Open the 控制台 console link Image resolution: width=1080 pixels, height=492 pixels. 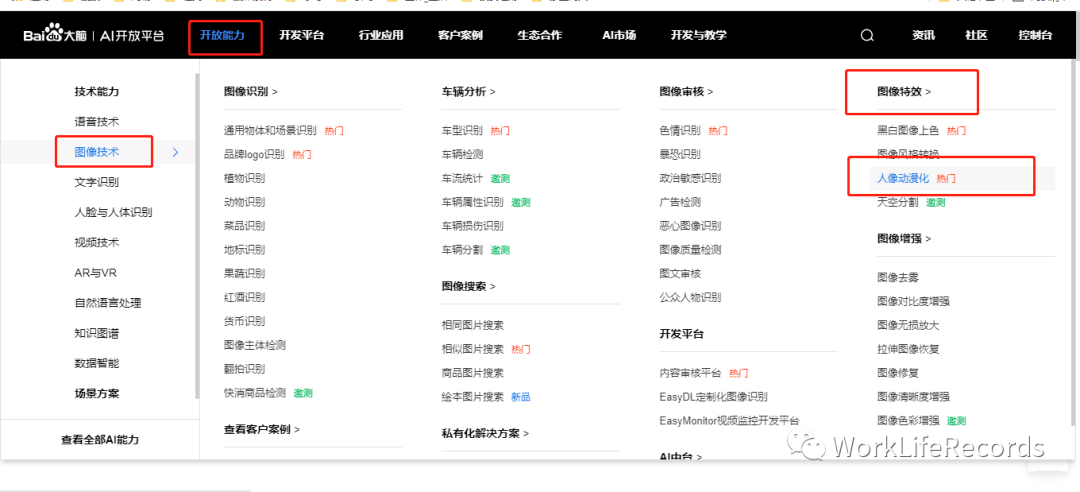(x=1035, y=36)
